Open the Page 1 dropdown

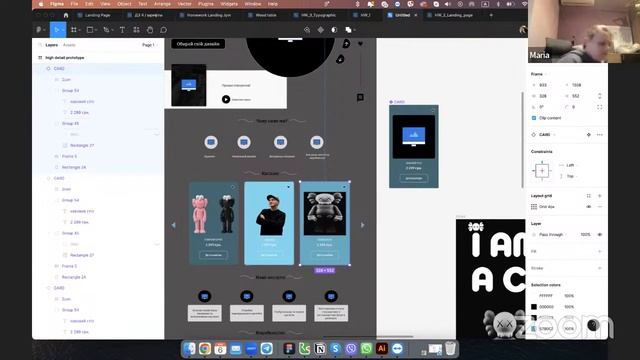click(149, 45)
